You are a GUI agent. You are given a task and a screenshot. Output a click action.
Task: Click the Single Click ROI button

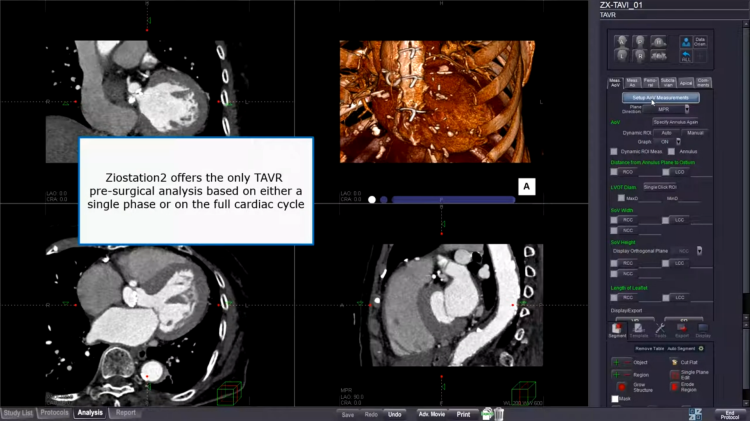pos(660,187)
